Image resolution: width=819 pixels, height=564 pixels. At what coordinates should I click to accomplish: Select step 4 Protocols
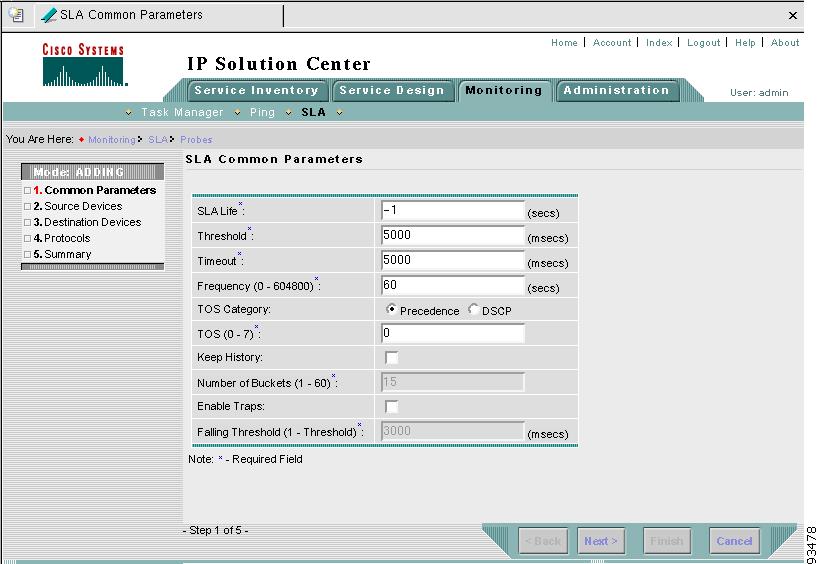coord(62,239)
